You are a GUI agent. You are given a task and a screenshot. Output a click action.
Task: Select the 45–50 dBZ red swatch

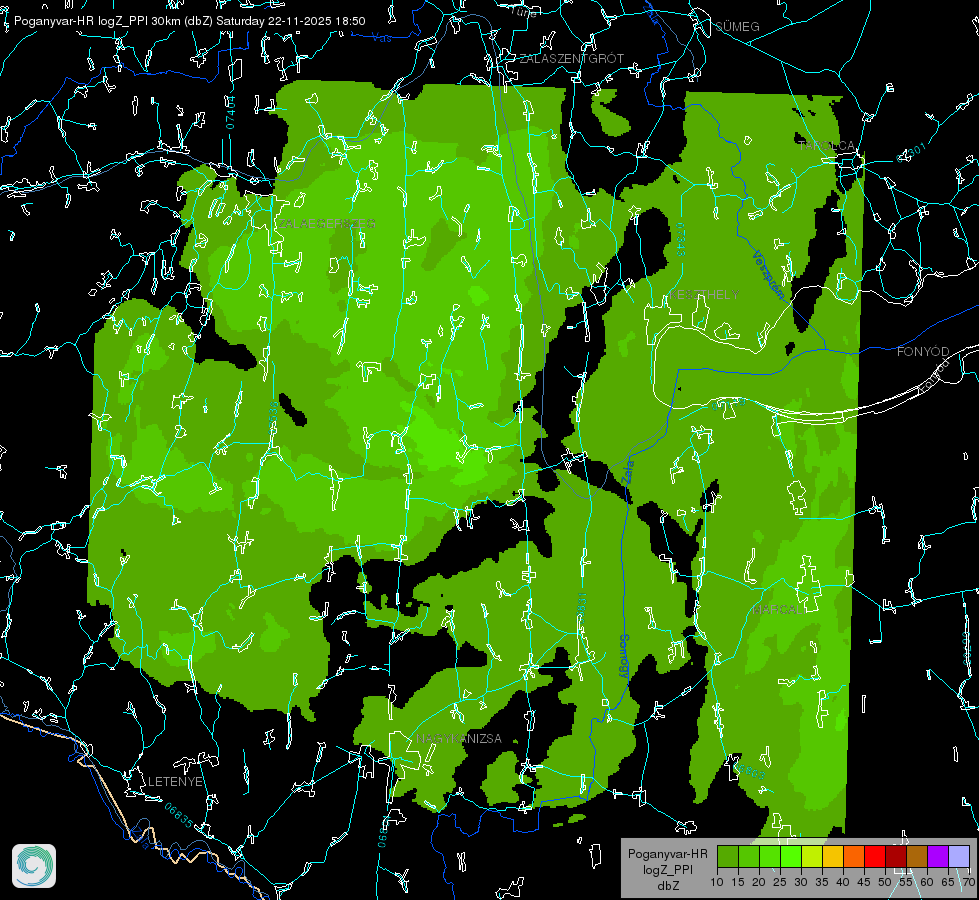pos(875,857)
